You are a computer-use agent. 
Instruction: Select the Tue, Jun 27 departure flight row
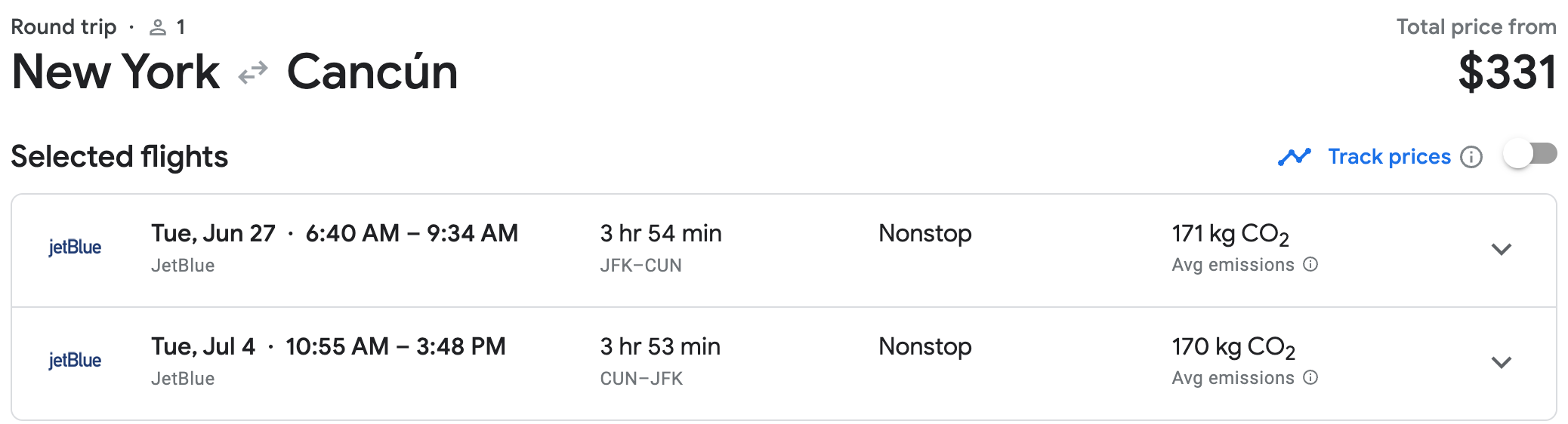coord(783,250)
